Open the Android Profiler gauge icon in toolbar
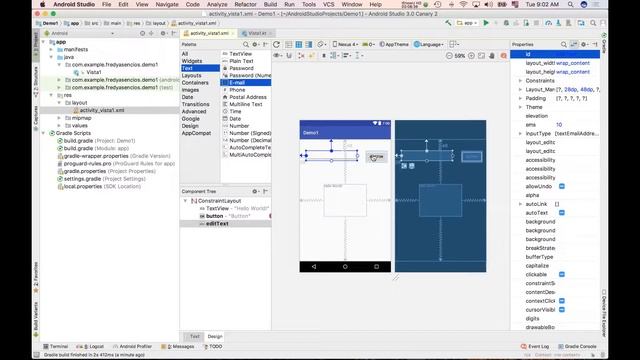 548,23
